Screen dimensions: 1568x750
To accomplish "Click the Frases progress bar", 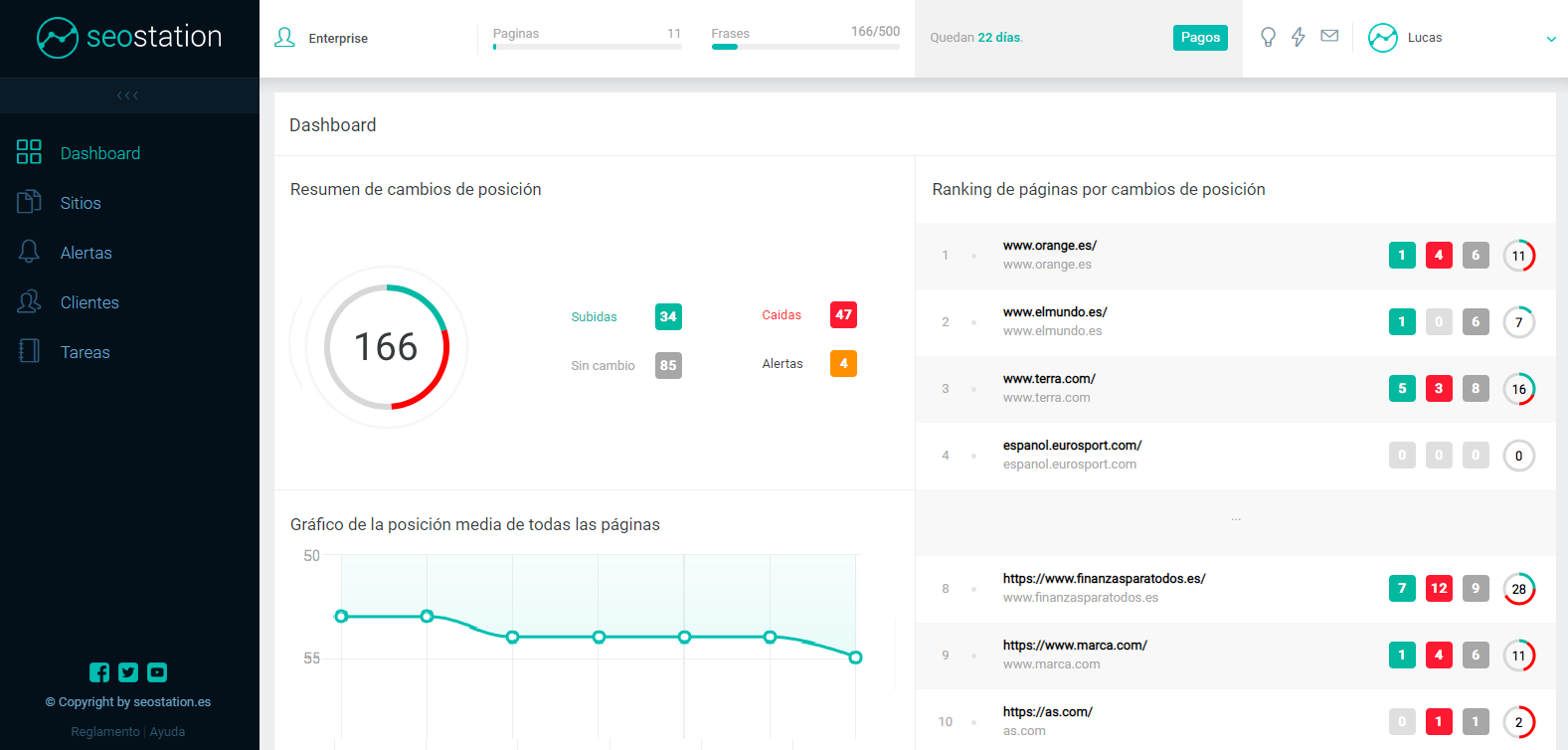I will tap(805, 47).
